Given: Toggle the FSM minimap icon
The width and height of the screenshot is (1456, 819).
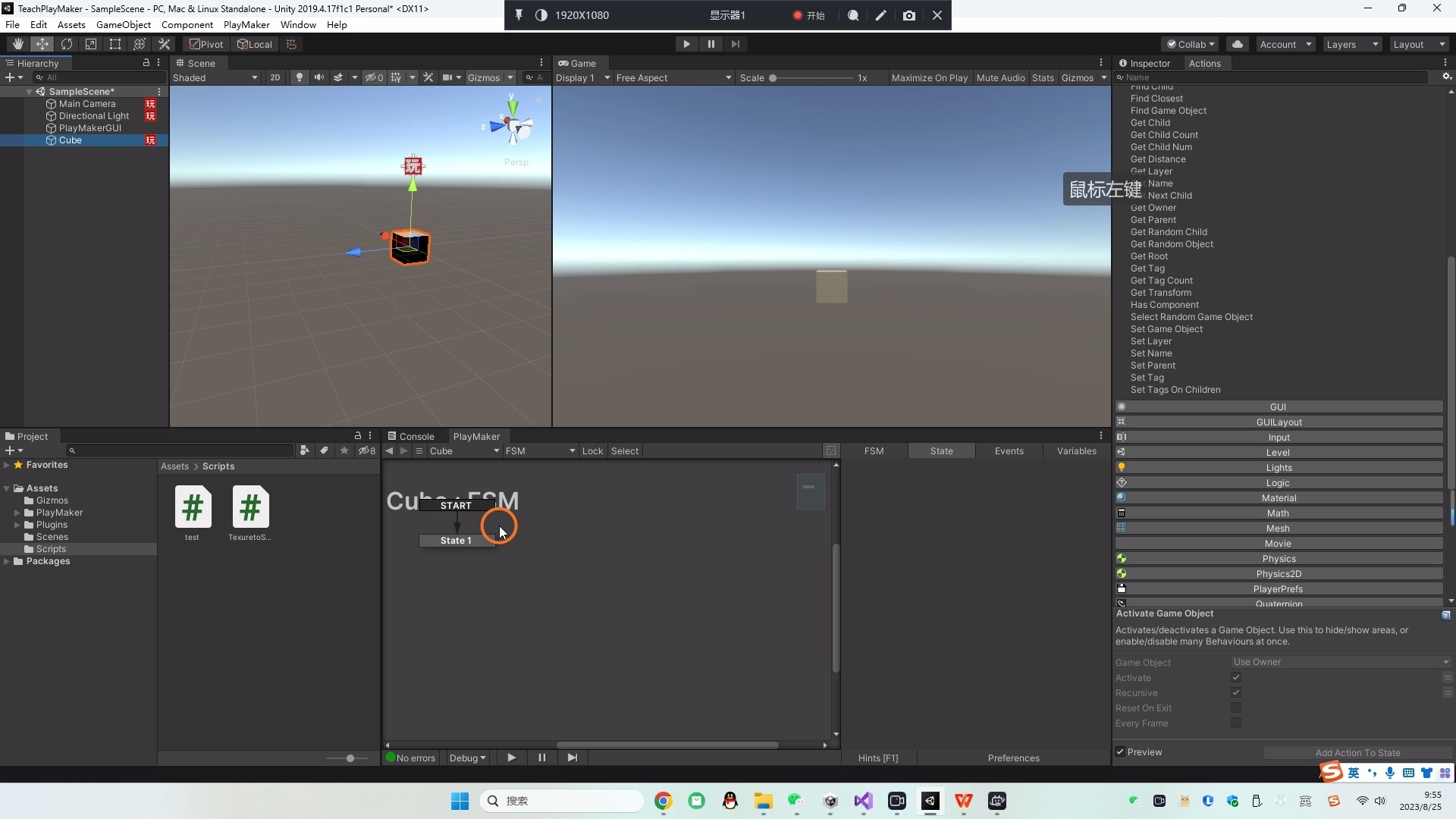Looking at the screenshot, I should (x=830, y=450).
